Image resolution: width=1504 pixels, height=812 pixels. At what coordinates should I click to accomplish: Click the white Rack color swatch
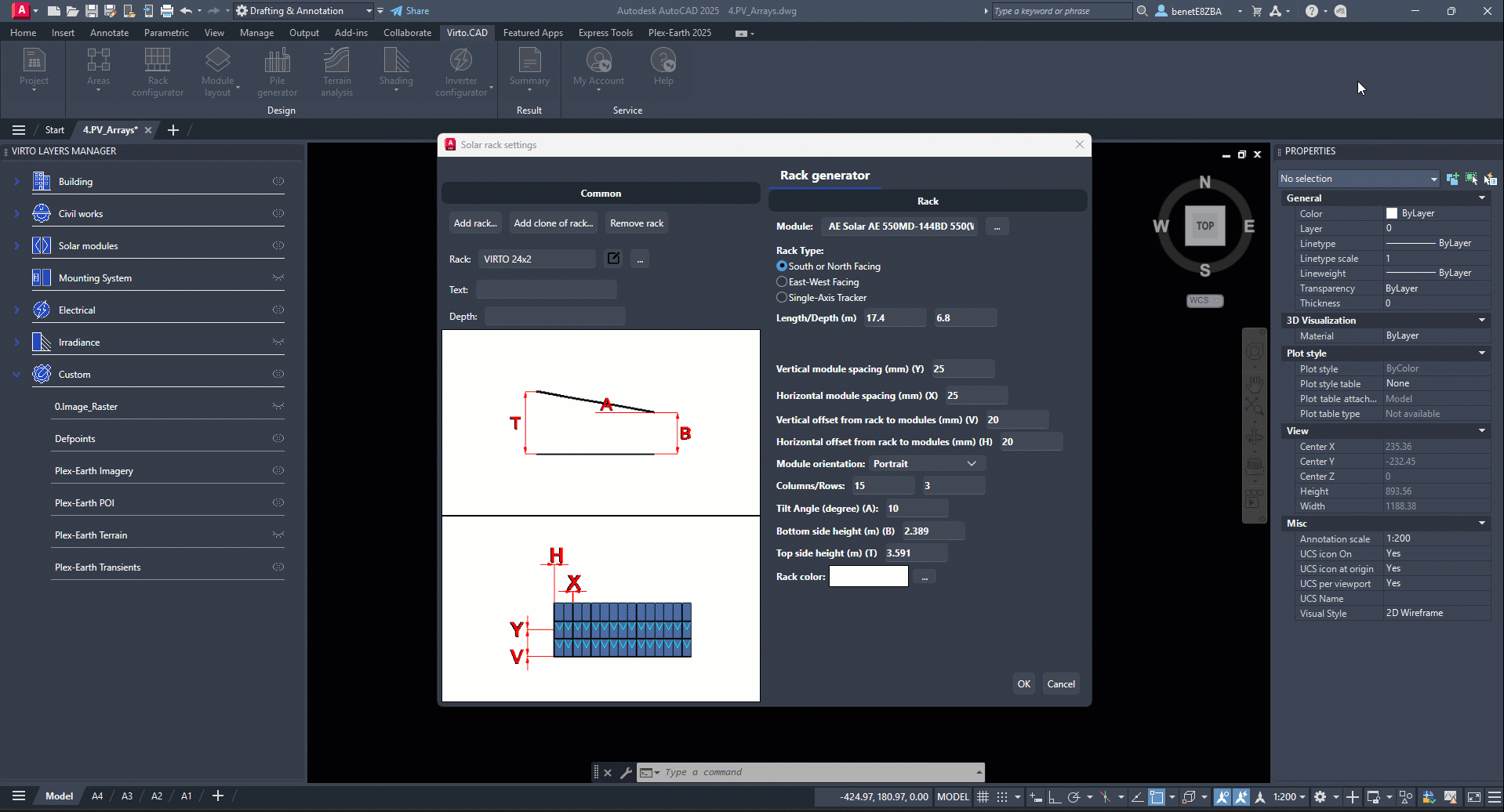click(869, 577)
